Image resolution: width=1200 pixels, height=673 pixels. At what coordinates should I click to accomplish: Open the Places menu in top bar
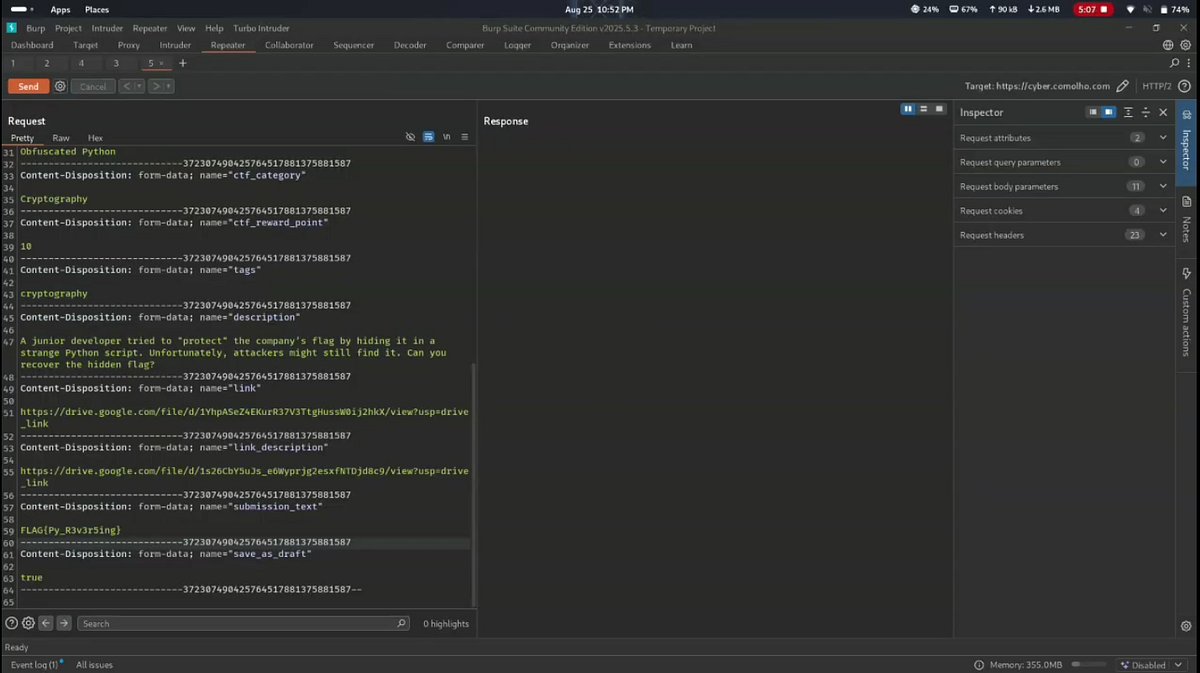[97, 9]
